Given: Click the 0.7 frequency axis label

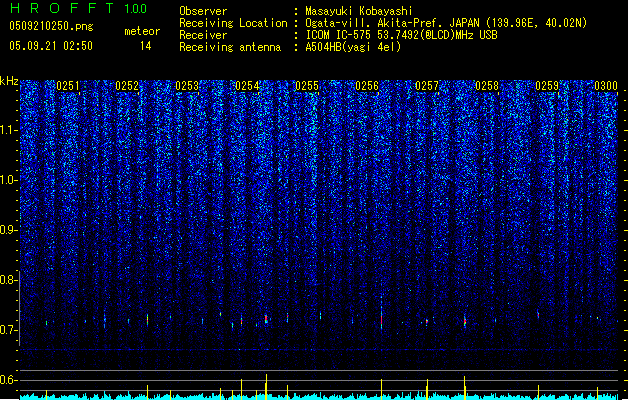Looking at the screenshot, I should click(x=8, y=330).
